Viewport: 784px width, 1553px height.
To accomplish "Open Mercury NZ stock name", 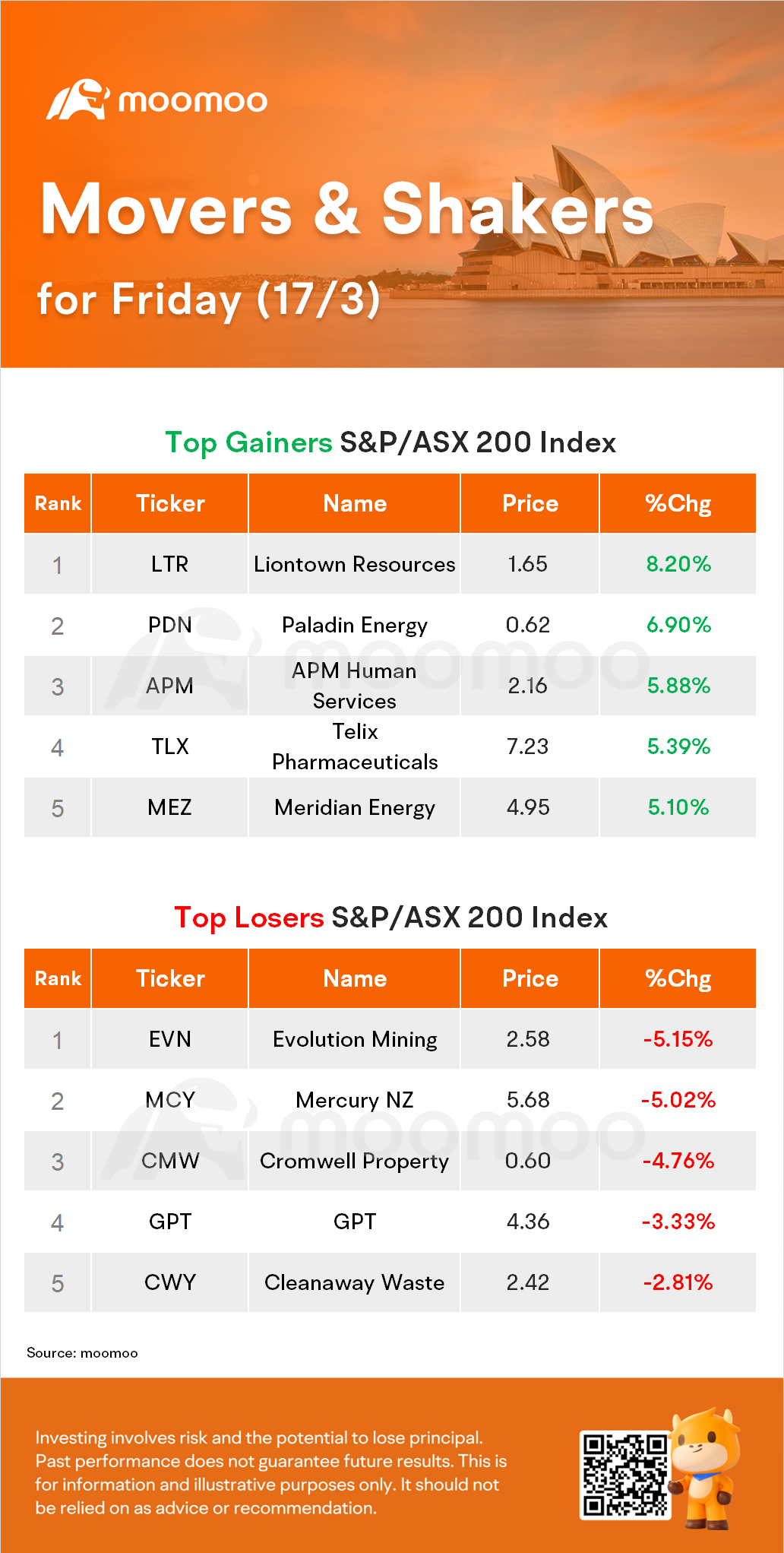I will click(355, 1100).
